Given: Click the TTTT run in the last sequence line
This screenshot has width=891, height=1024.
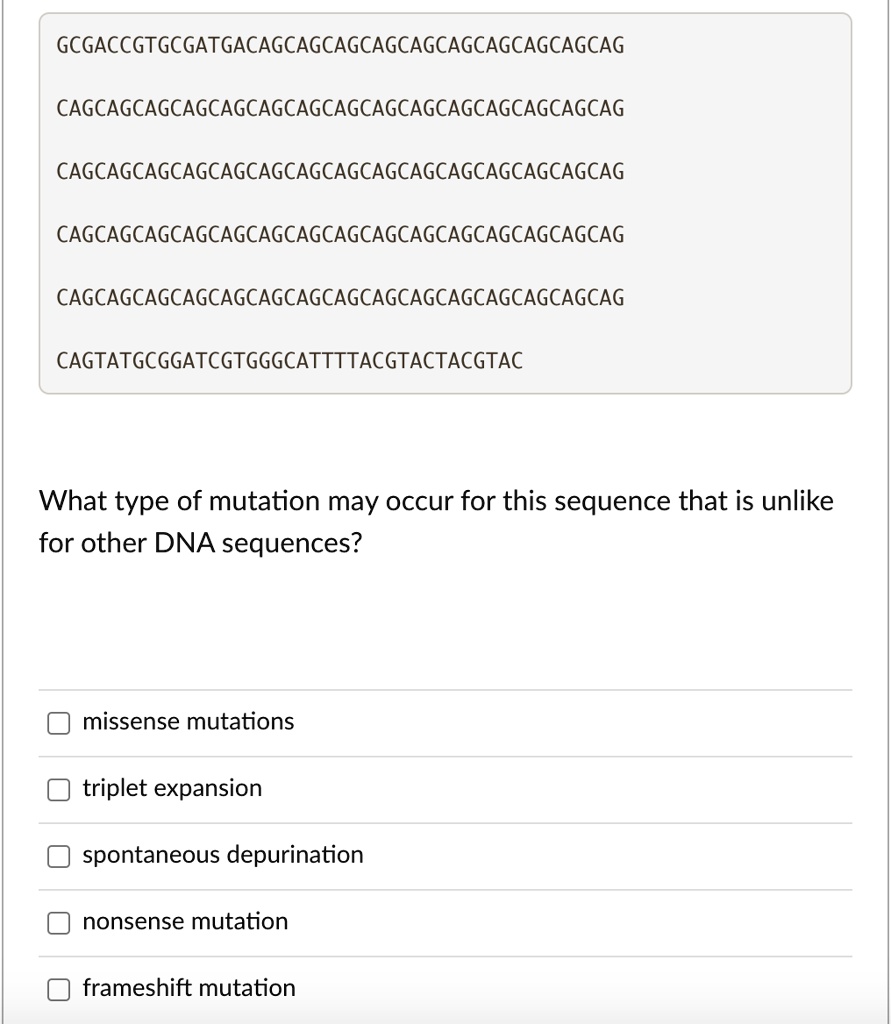Looking at the screenshot, I should tap(335, 360).
